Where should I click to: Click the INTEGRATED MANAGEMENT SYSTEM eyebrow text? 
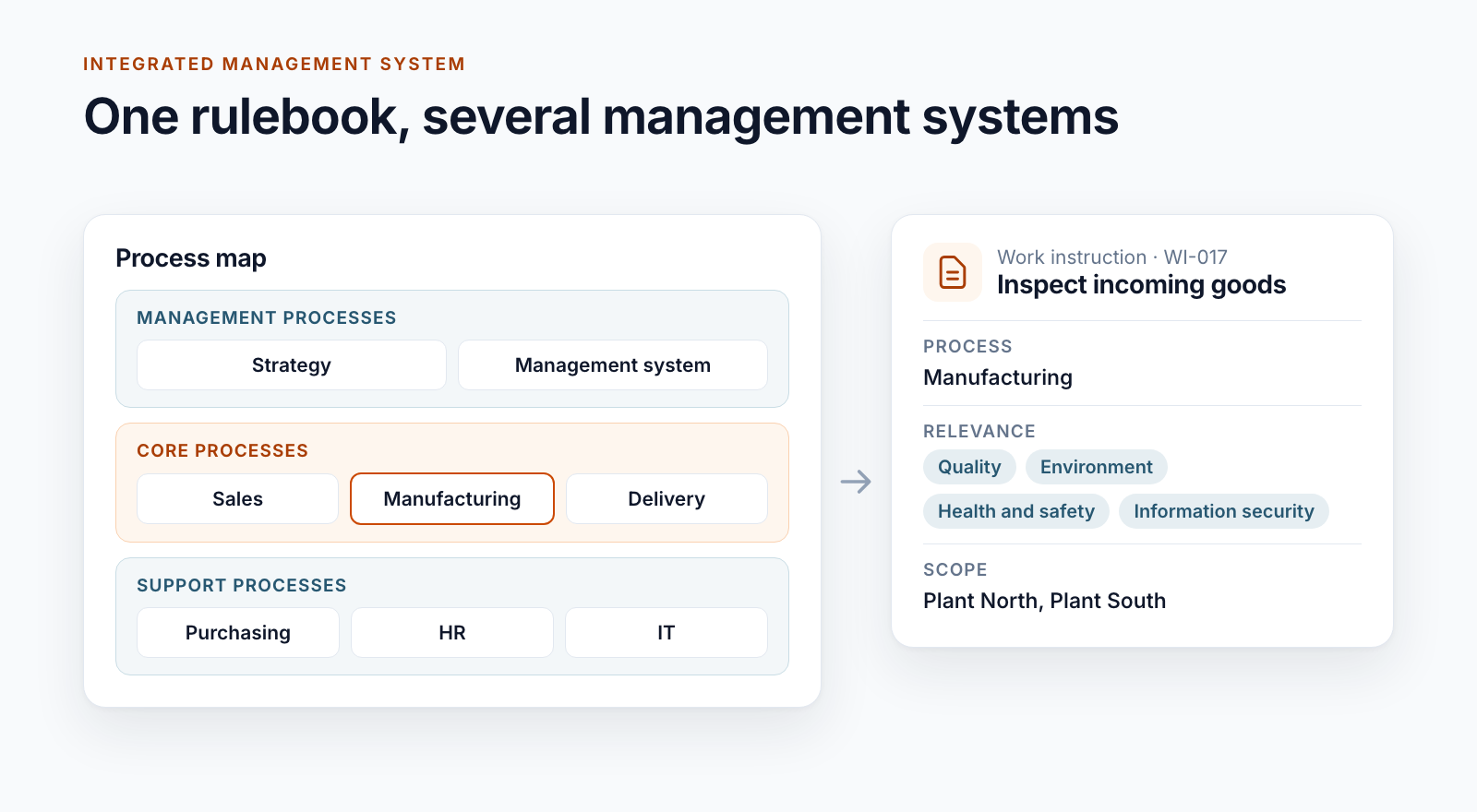point(274,65)
